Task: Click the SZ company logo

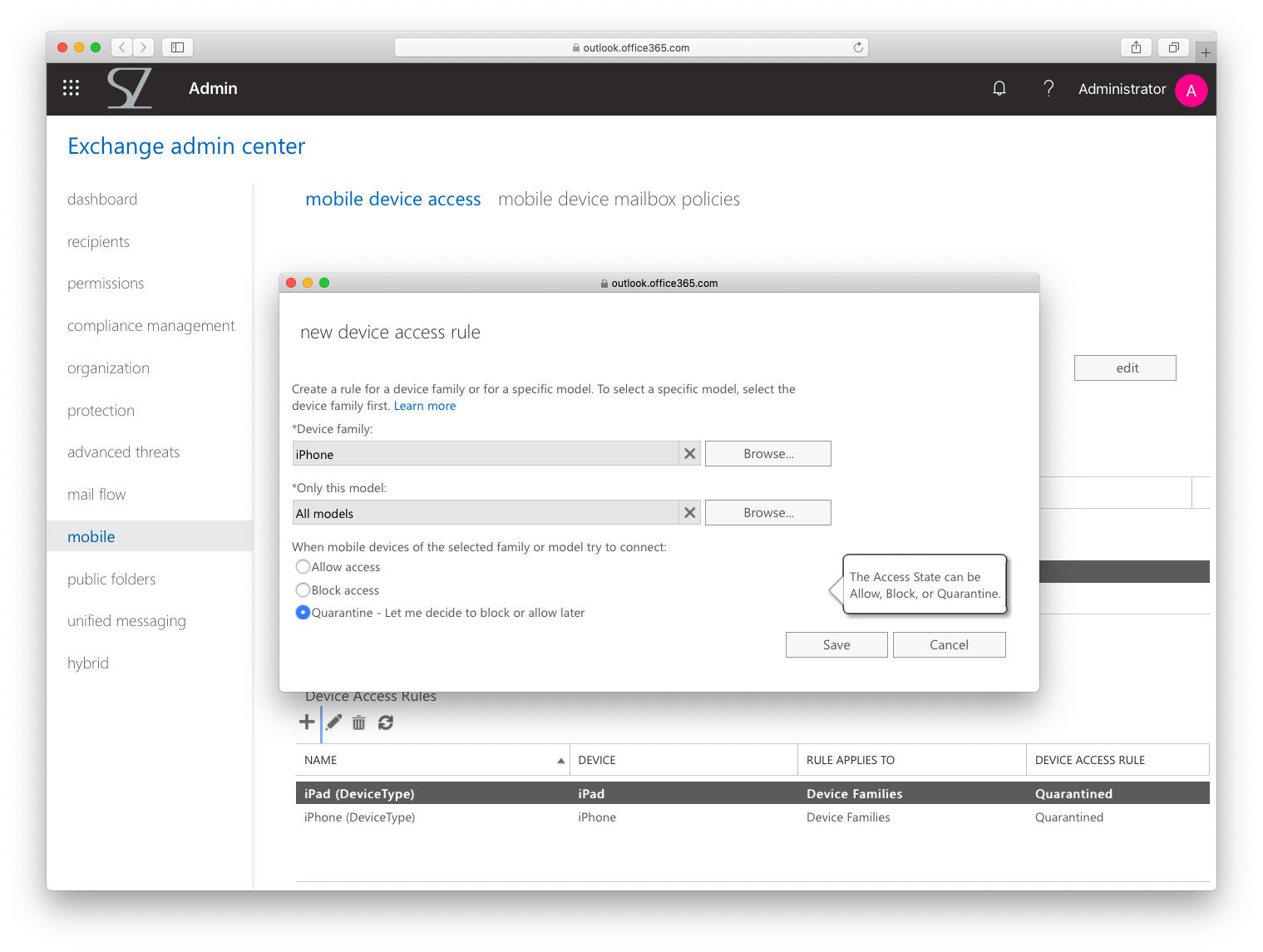Action: [130, 88]
